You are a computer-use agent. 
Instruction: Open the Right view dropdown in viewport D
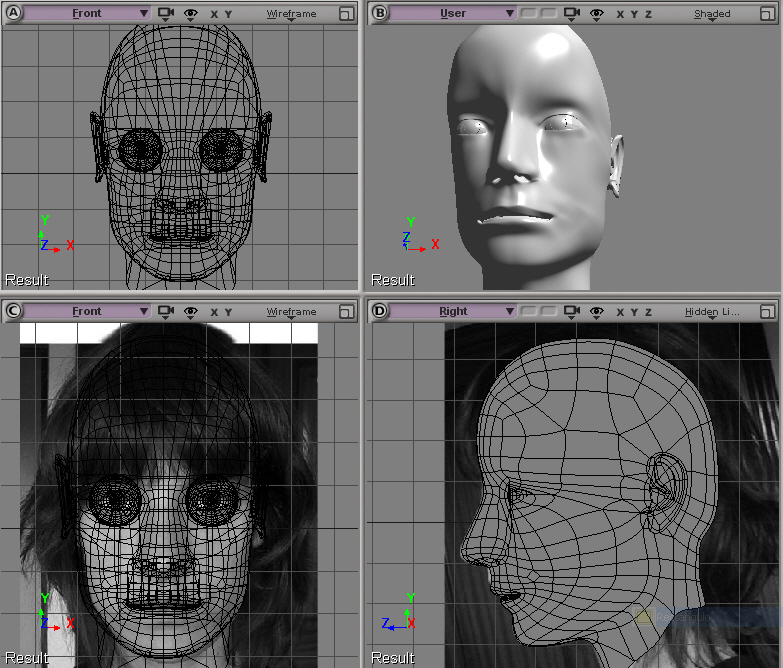[x=453, y=311]
